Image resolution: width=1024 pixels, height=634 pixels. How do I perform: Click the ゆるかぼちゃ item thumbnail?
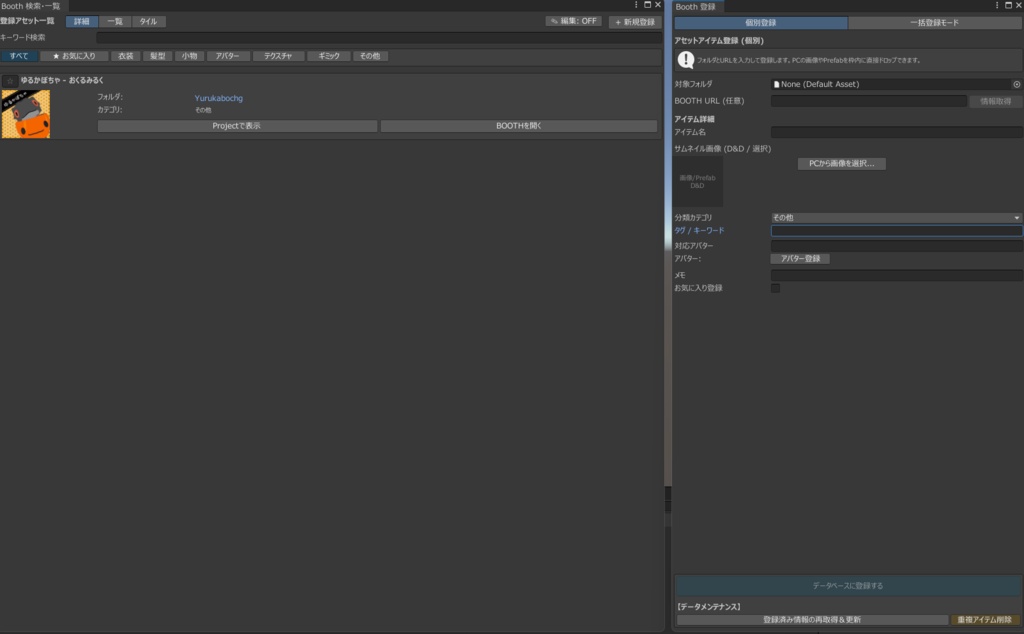[x=25, y=114]
